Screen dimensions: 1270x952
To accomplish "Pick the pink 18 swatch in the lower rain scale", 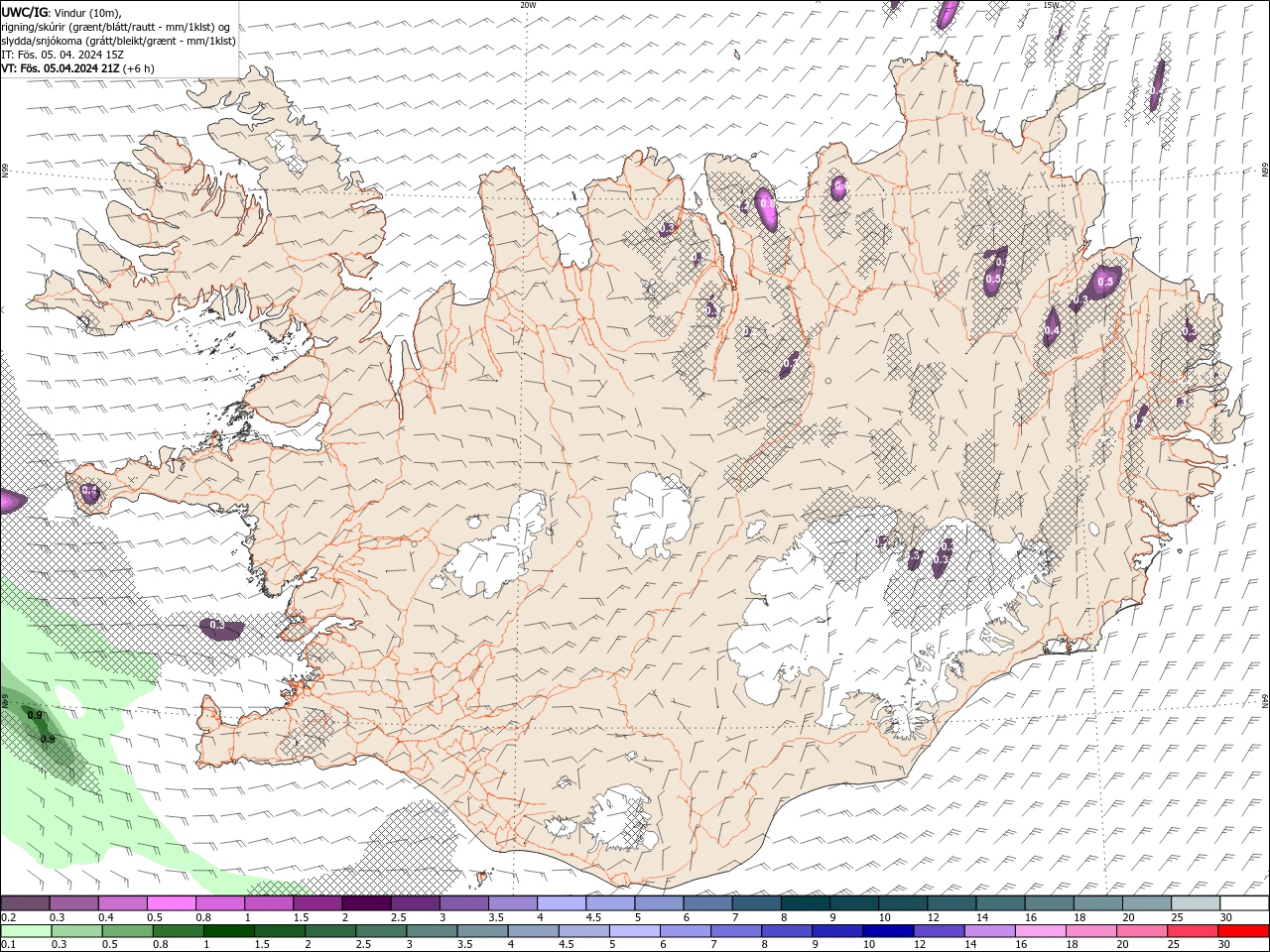I will tap(1090, 931).
